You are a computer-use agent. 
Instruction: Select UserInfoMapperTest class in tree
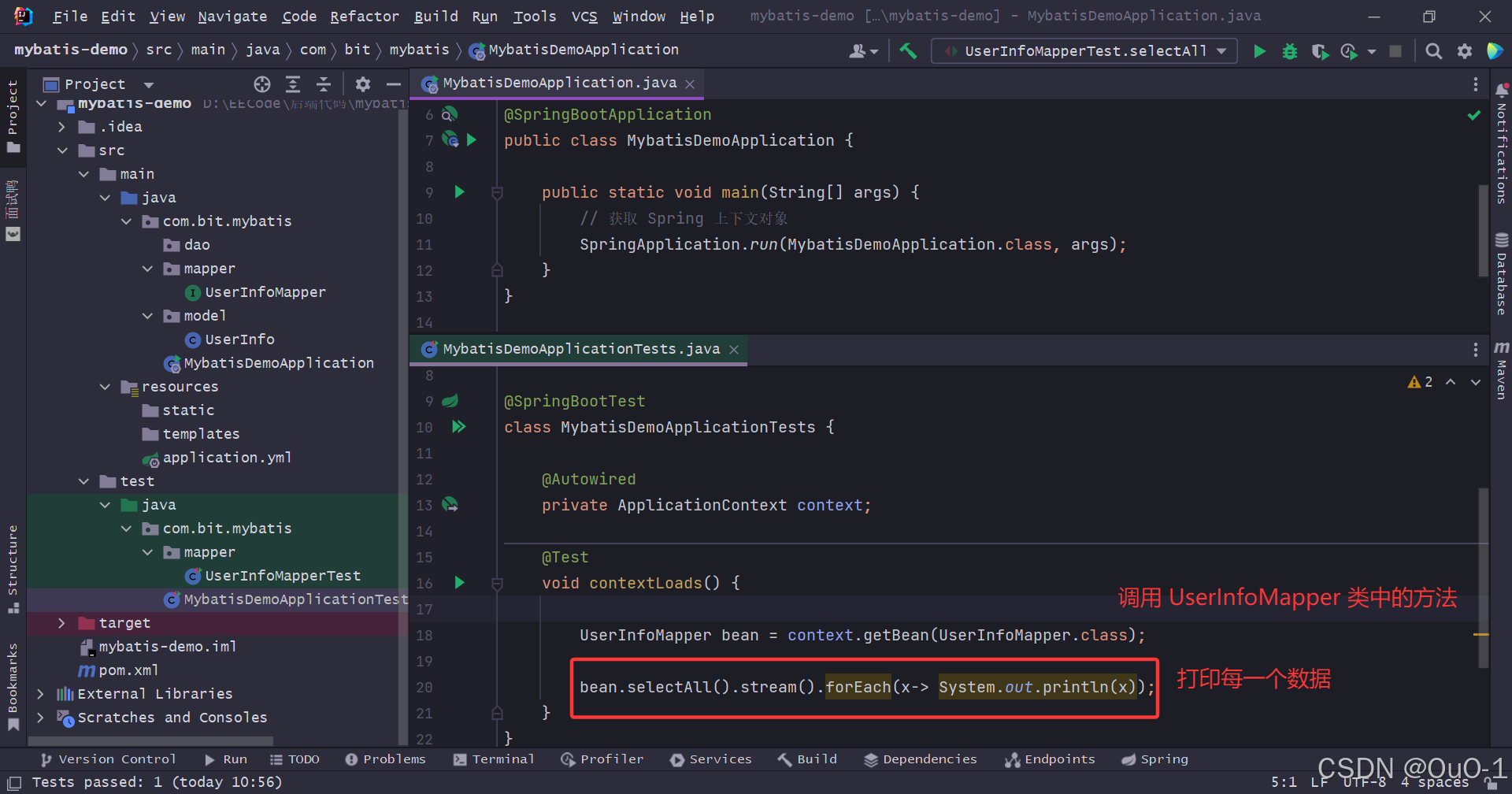[282, 576]
